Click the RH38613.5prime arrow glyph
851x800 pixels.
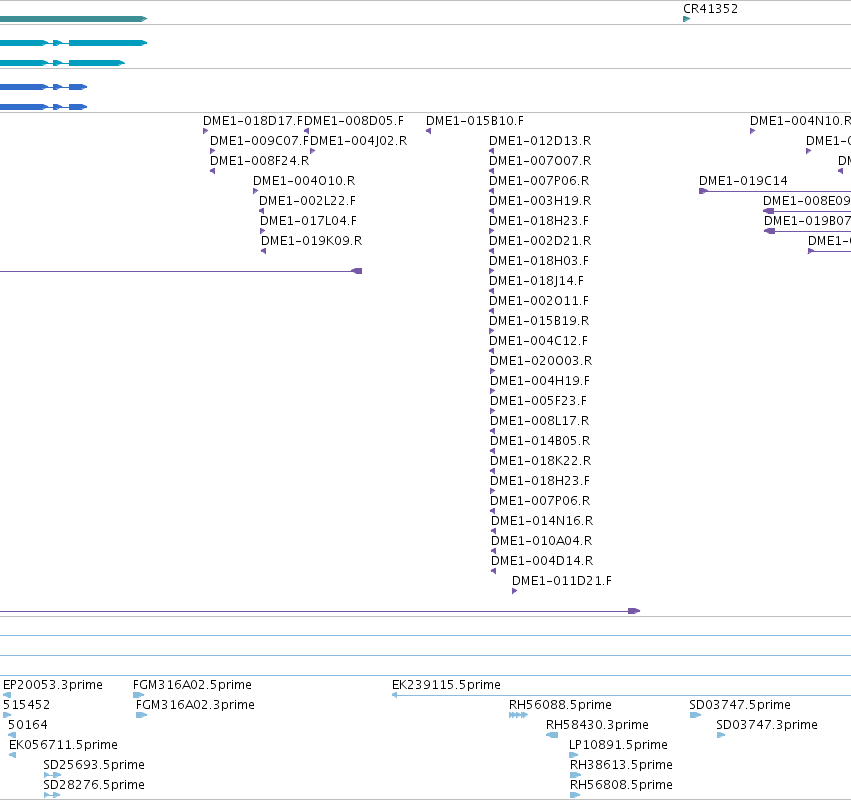[575, 775]
